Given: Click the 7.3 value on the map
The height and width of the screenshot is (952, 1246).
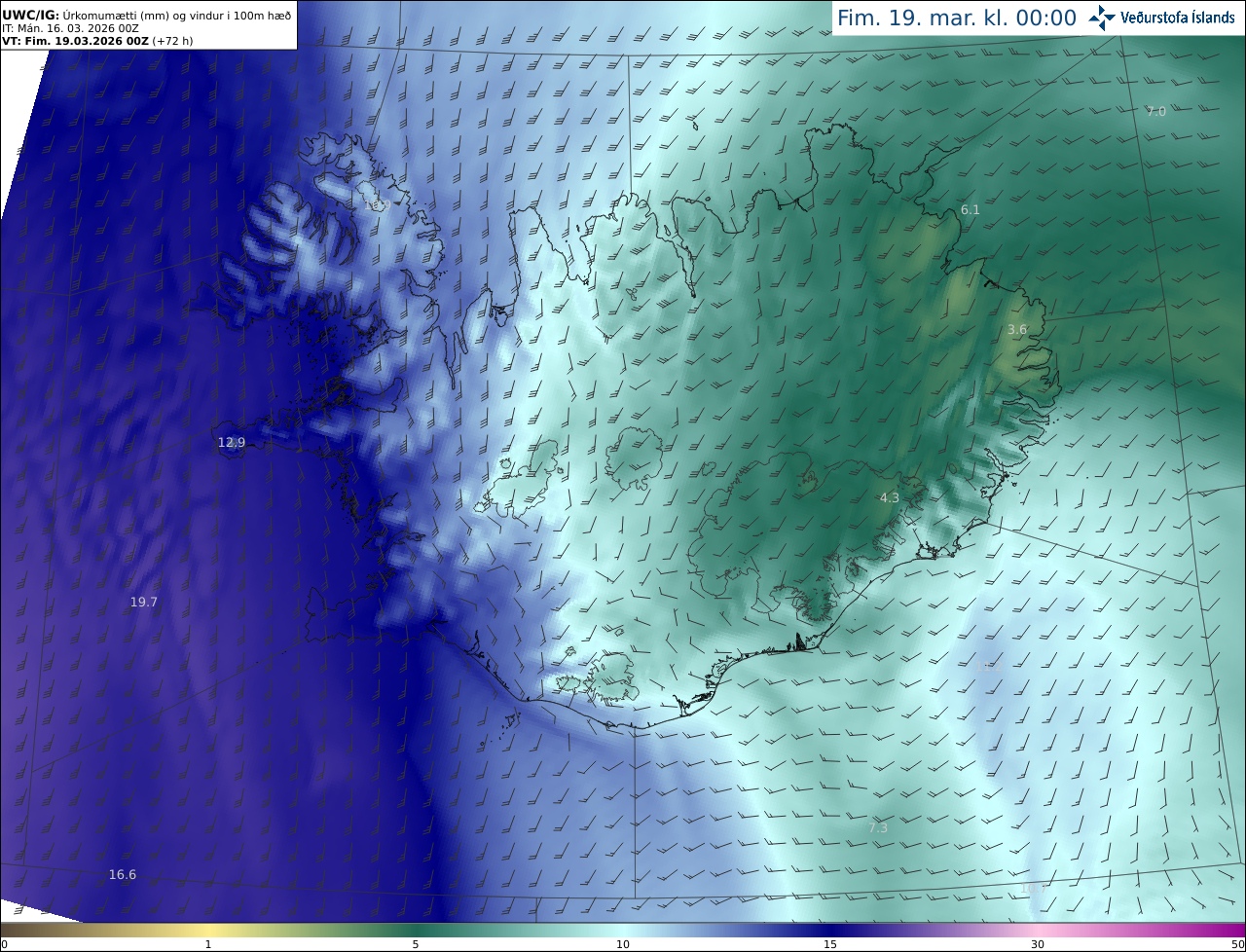Looking at the screenshot, I should tap(877, 827).
